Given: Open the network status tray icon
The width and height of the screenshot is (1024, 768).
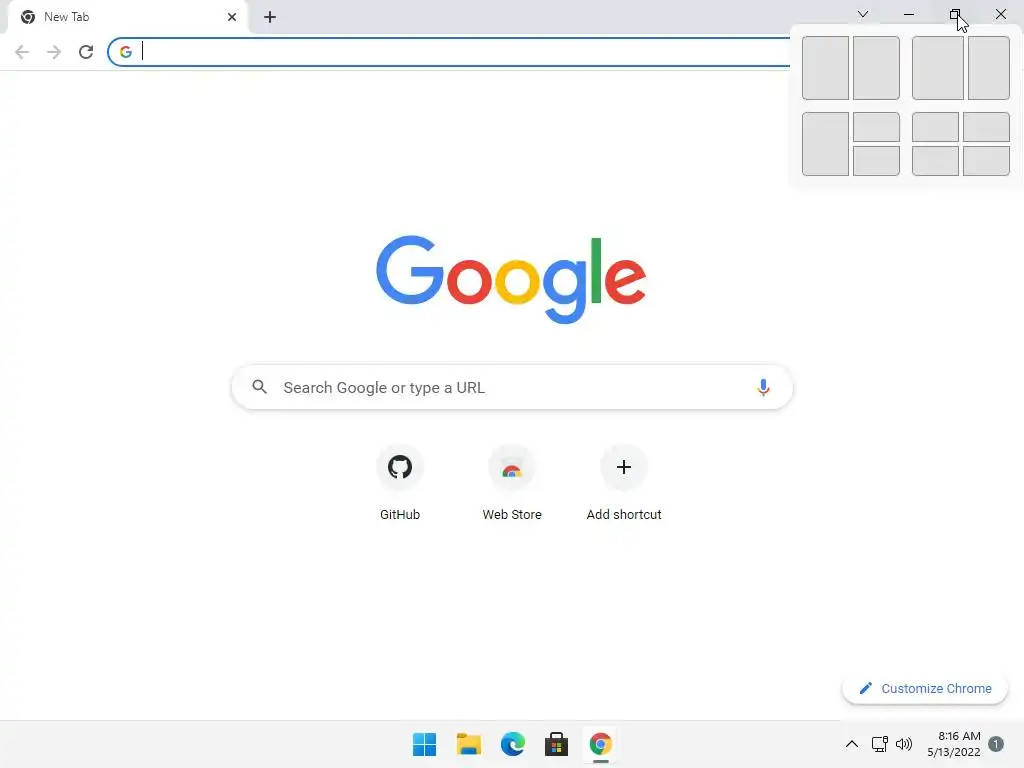Looking at the screenshot, I should point(880,744).
